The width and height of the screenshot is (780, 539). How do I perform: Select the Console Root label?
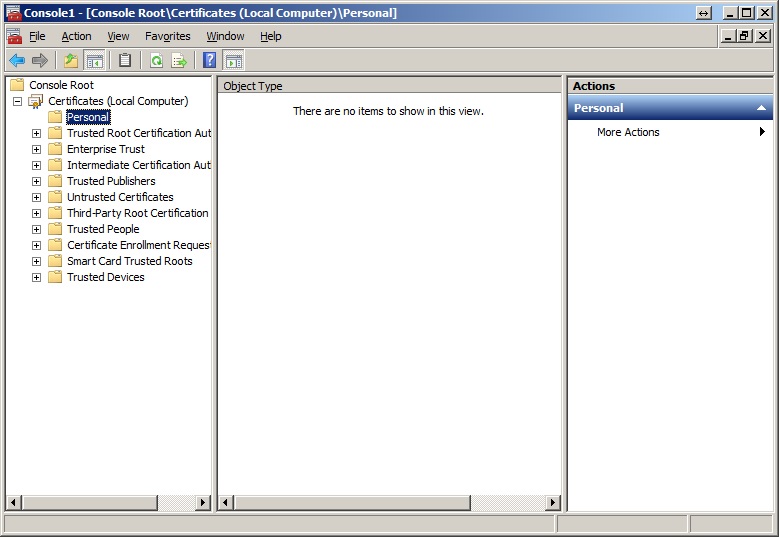[61, 85]
